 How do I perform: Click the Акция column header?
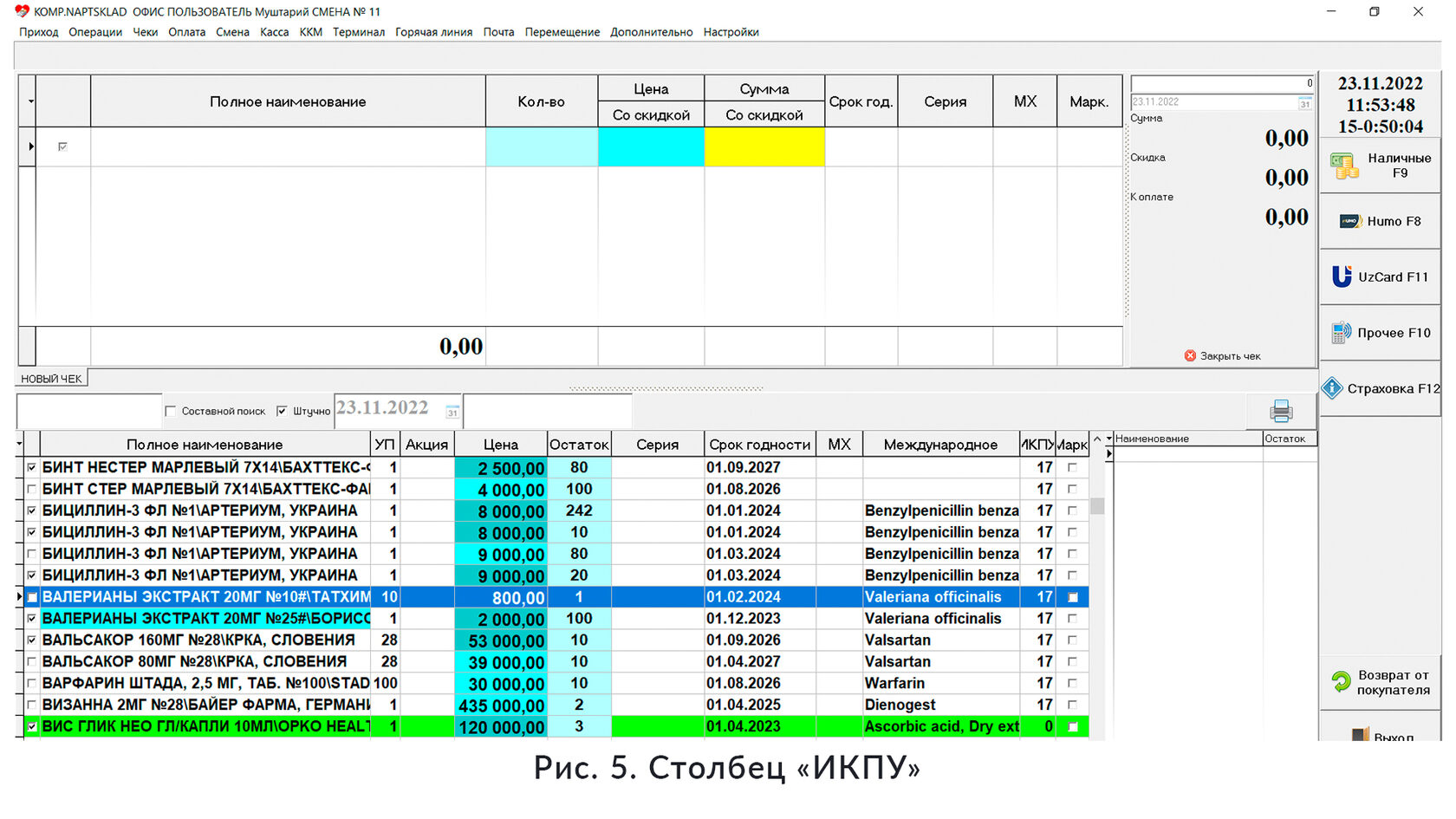tap(426, 444)
